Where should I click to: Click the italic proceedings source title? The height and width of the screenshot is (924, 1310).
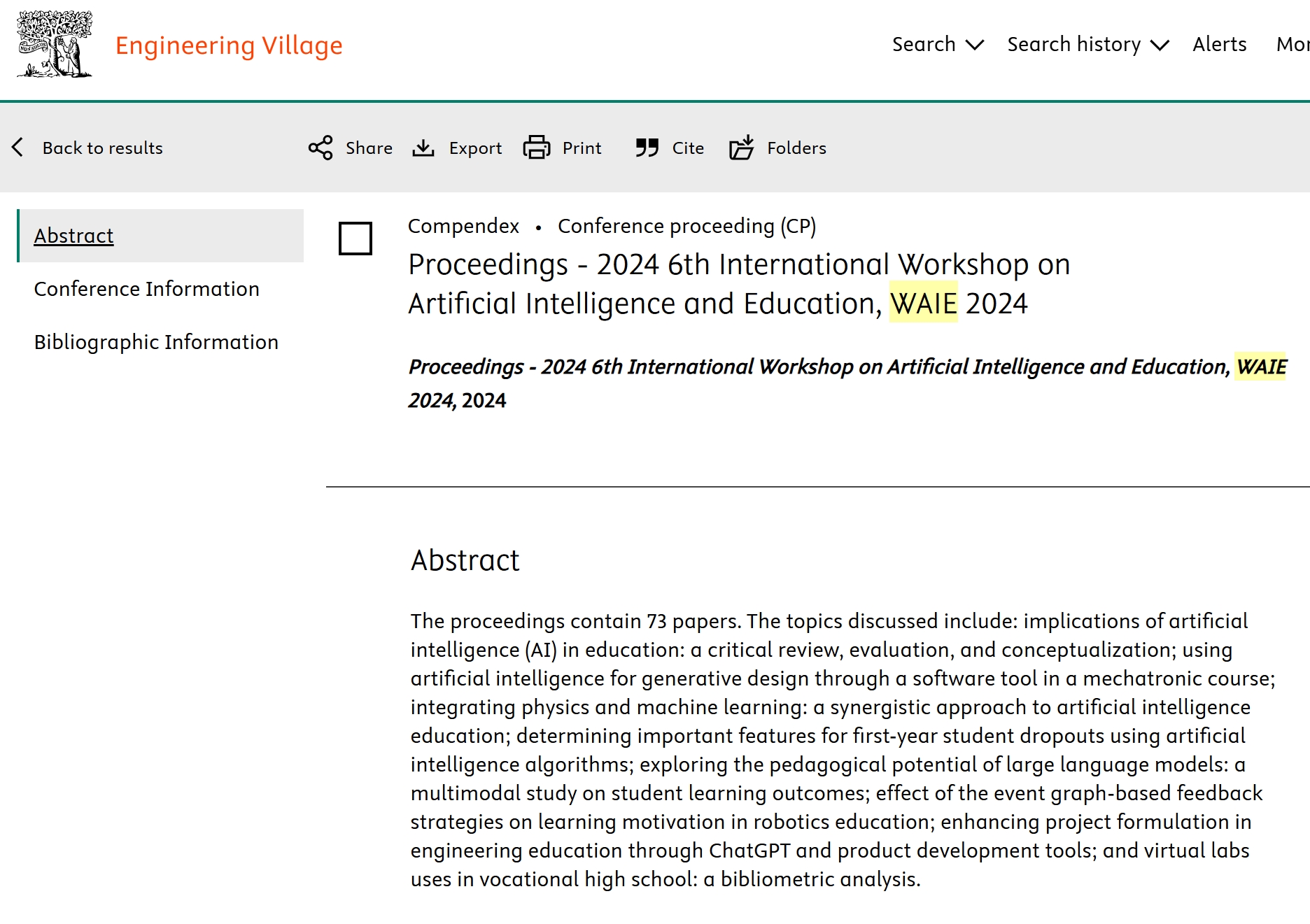coord(847,383)
